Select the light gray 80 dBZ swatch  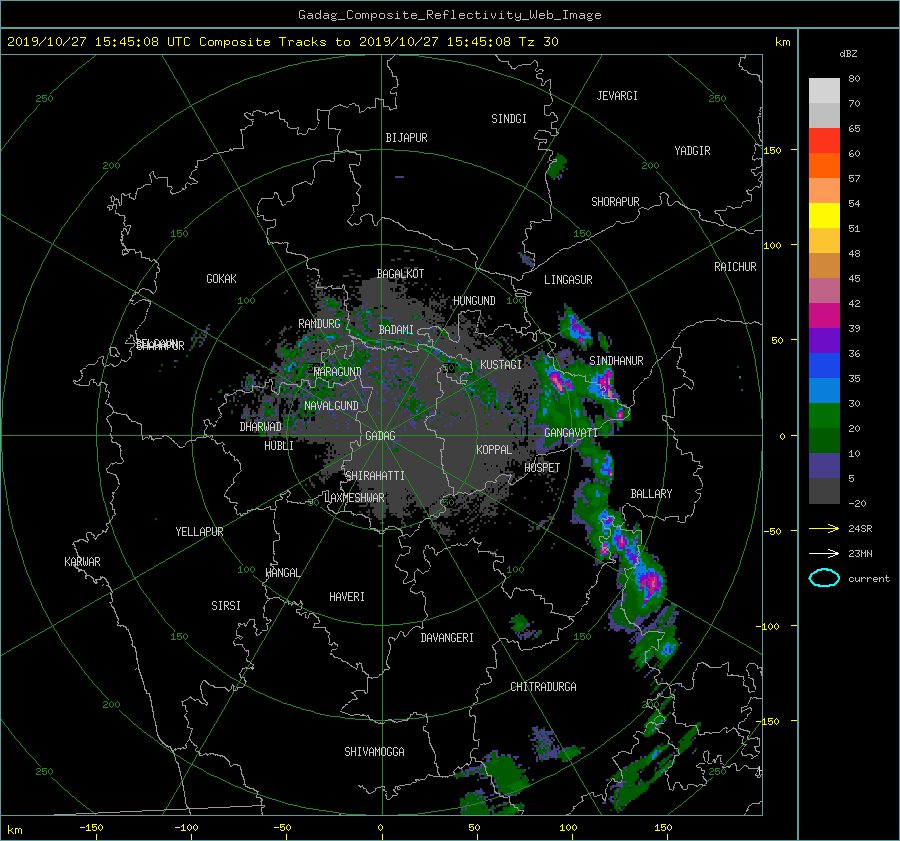click(x=824, y=91)
